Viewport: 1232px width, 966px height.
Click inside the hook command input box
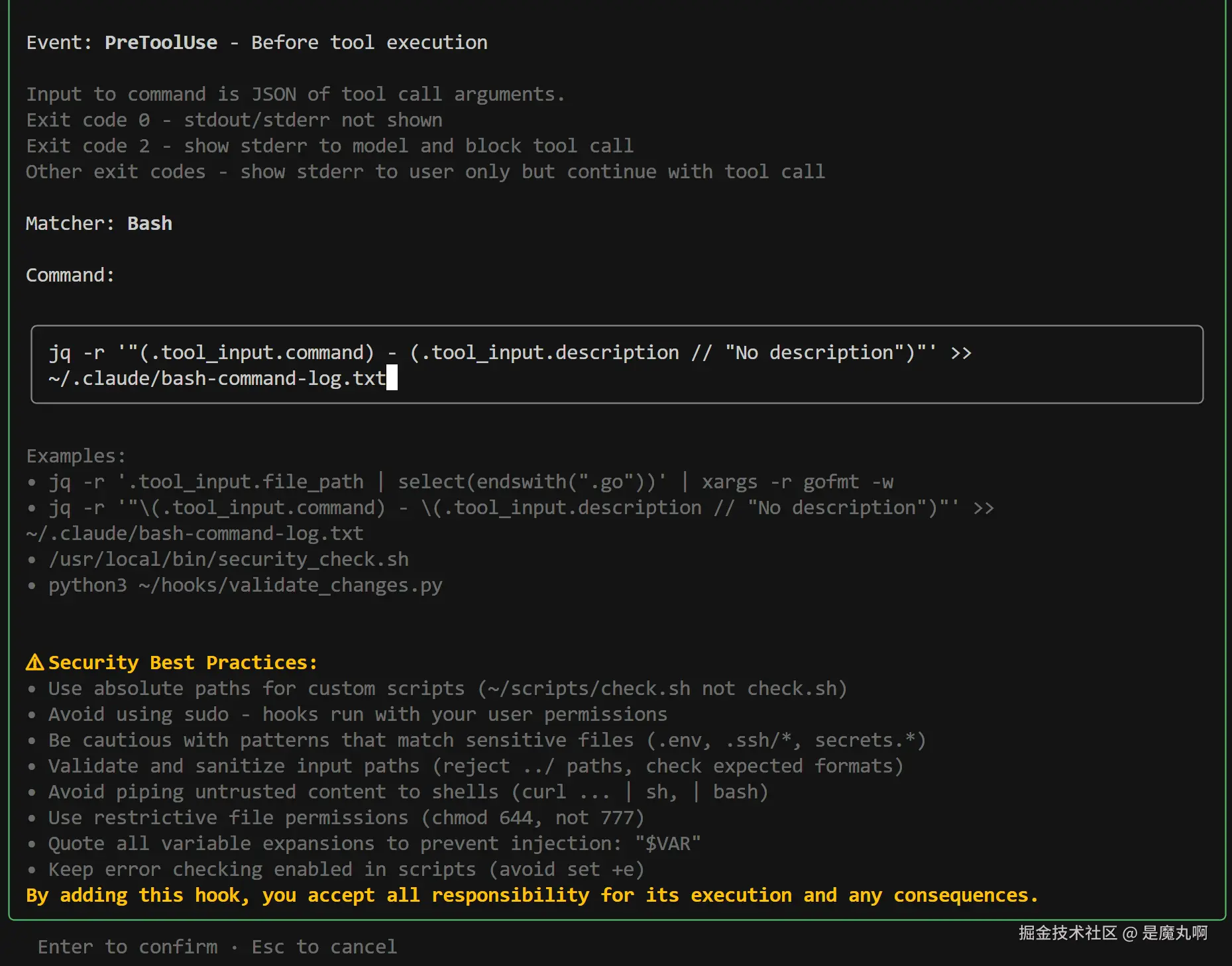[616, 364]
